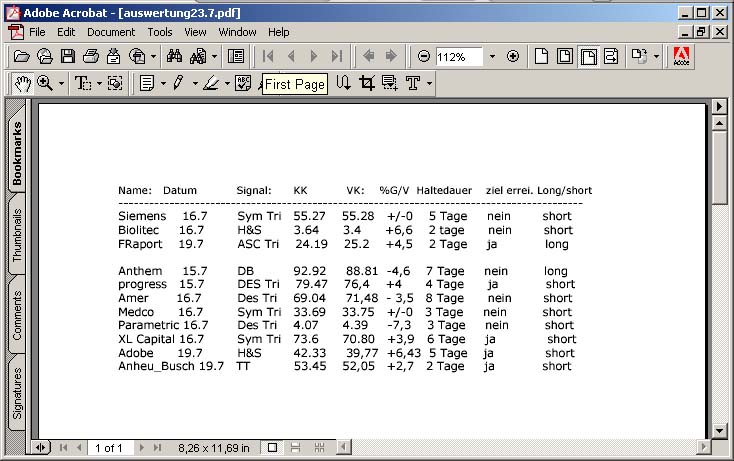734x461 pixels.
Task: Select the Note comment tool
Action: [147, 84]
